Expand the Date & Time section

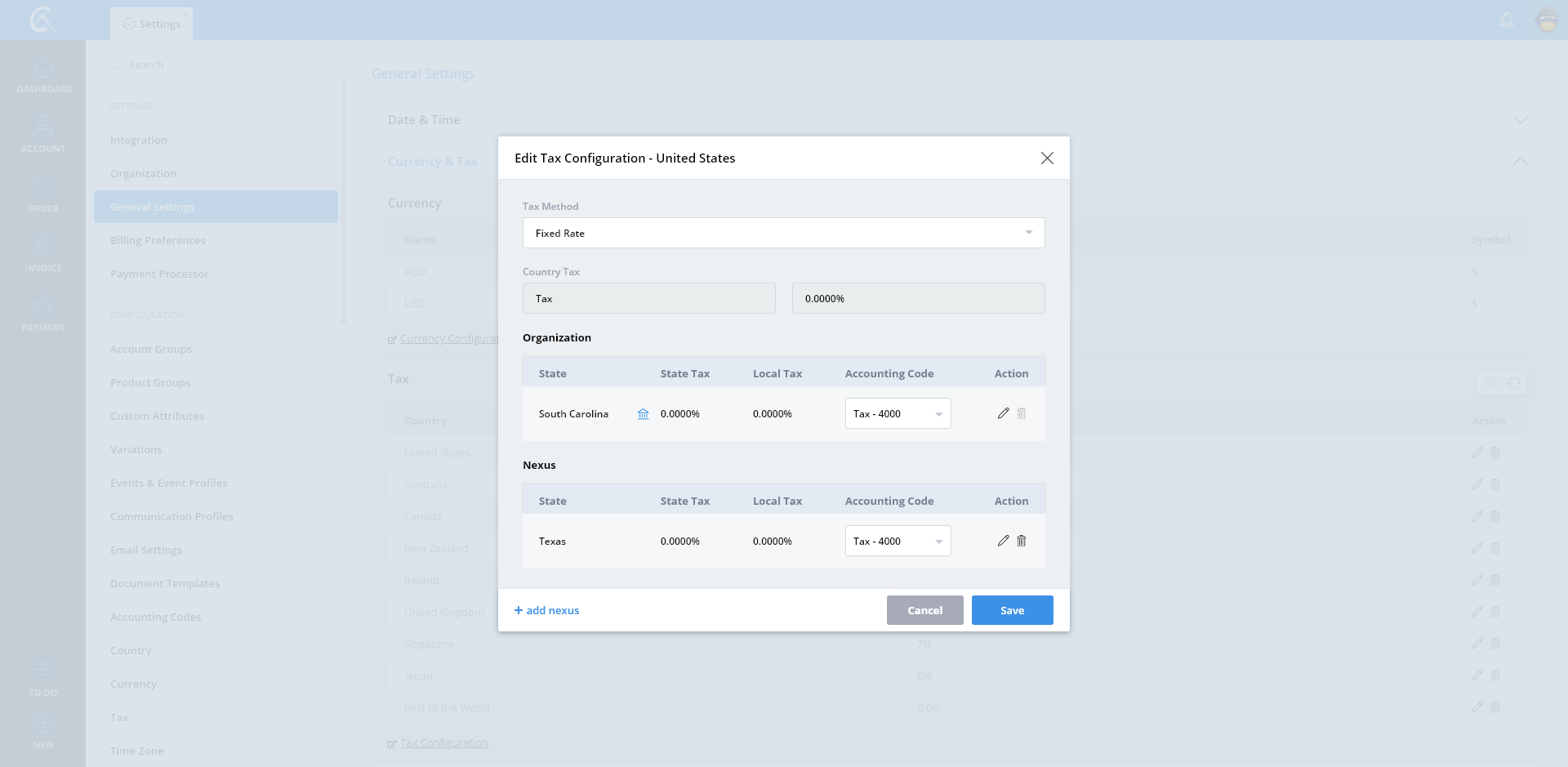point(1520,120)
